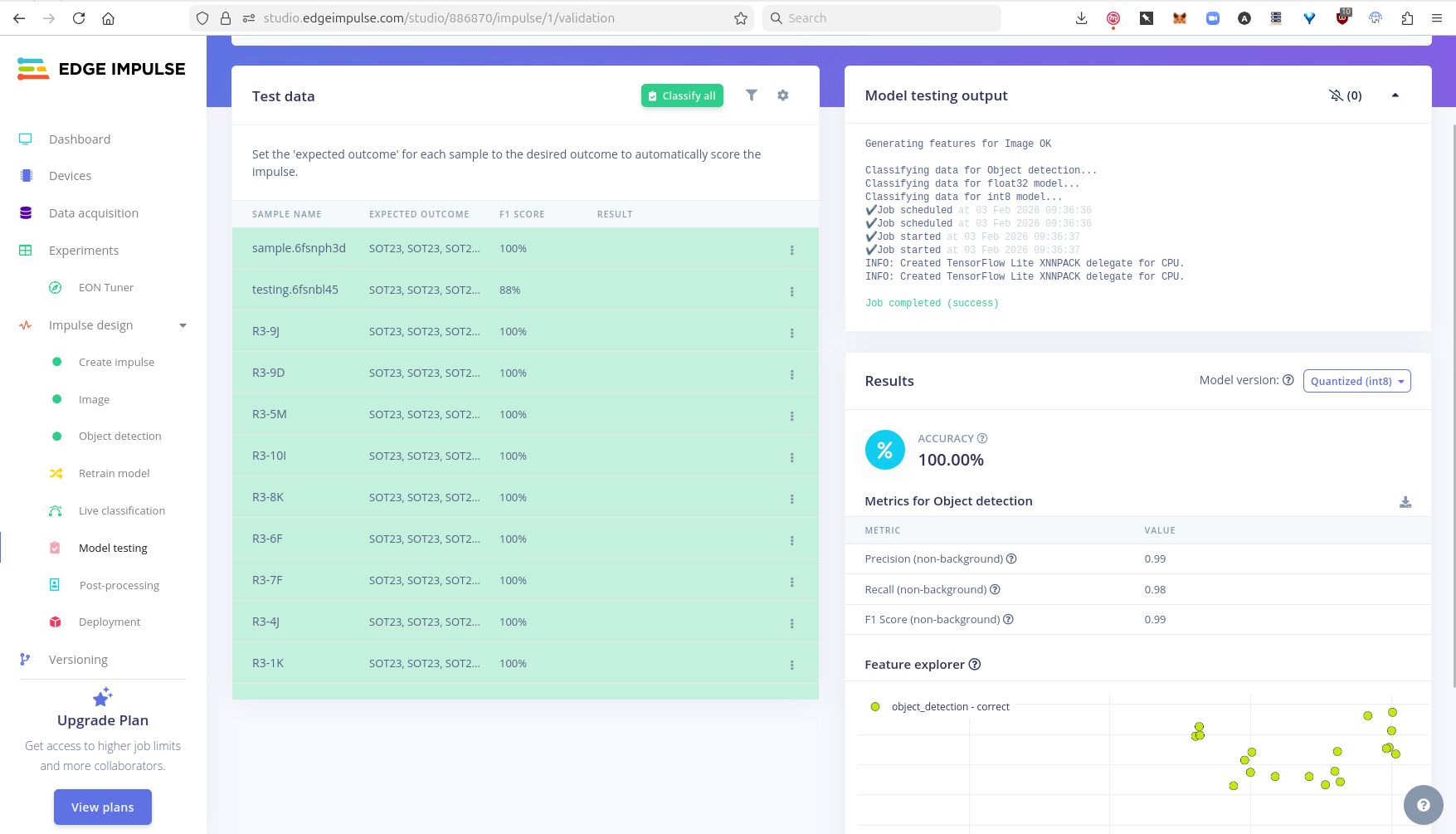The image size is (1456, 834).
Task: Open Create impulse step
Action: [116, 363]
